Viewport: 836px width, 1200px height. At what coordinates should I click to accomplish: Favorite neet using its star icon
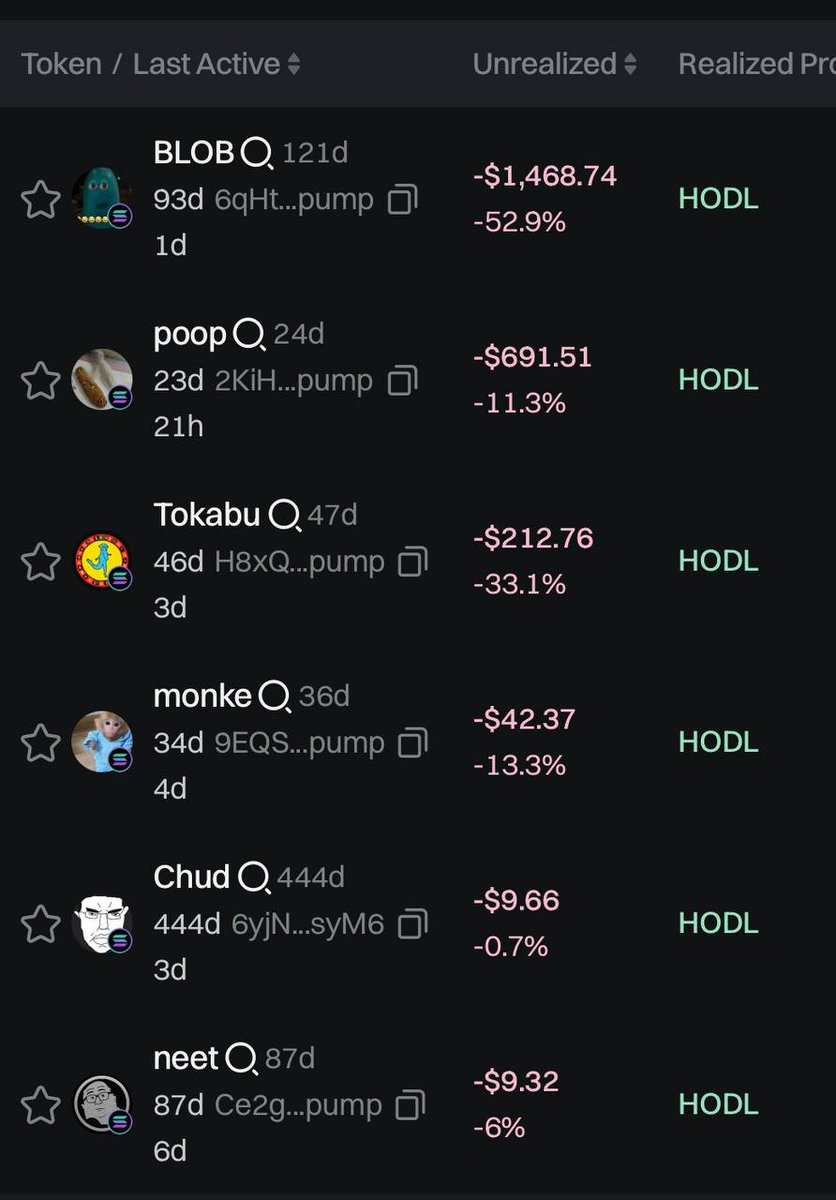coord(41,1105)
